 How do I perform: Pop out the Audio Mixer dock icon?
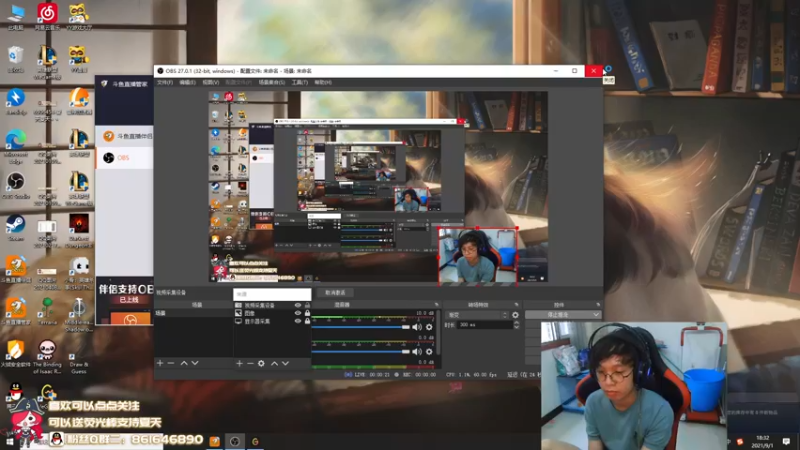tap(436, 305)
